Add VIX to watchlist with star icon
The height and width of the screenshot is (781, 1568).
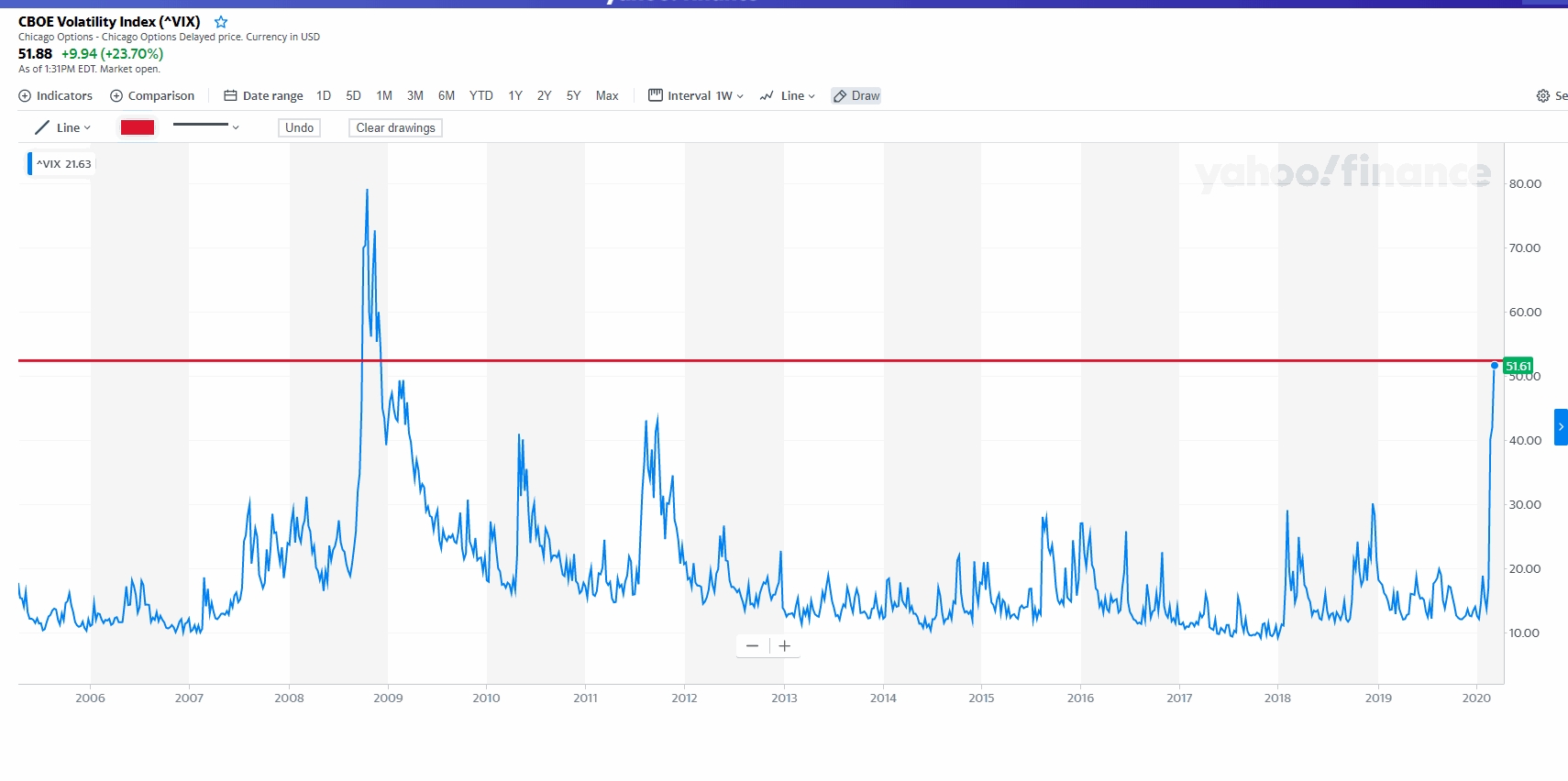pos(221,22)
